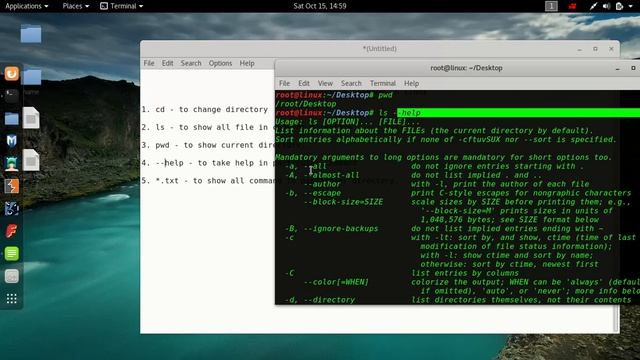This screenshot has width=640, height=360.
Task: Click the terminal title bar 'root@linux: ~/Desktop'
Action: 466,68
